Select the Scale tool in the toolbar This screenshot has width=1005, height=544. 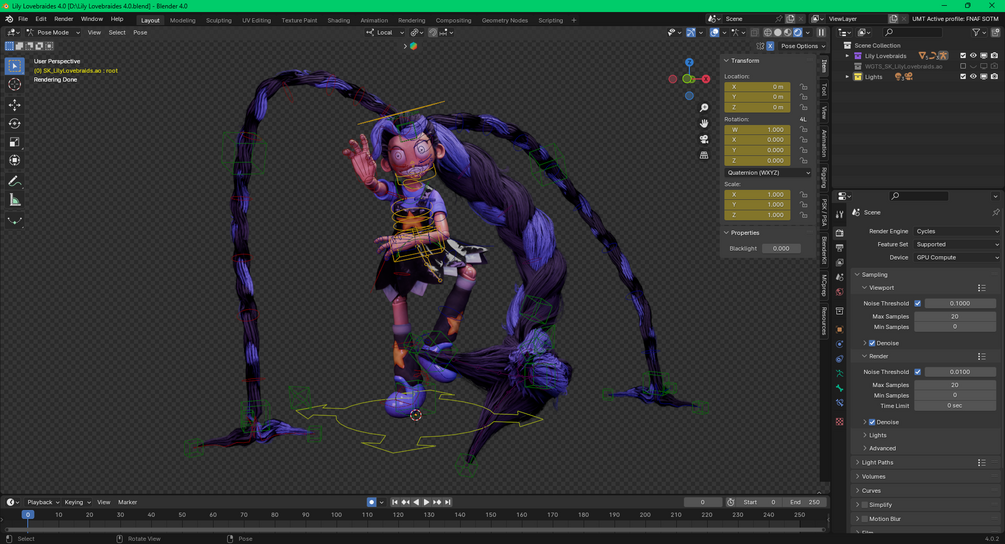pyautogui.click(x=14, y=142)
